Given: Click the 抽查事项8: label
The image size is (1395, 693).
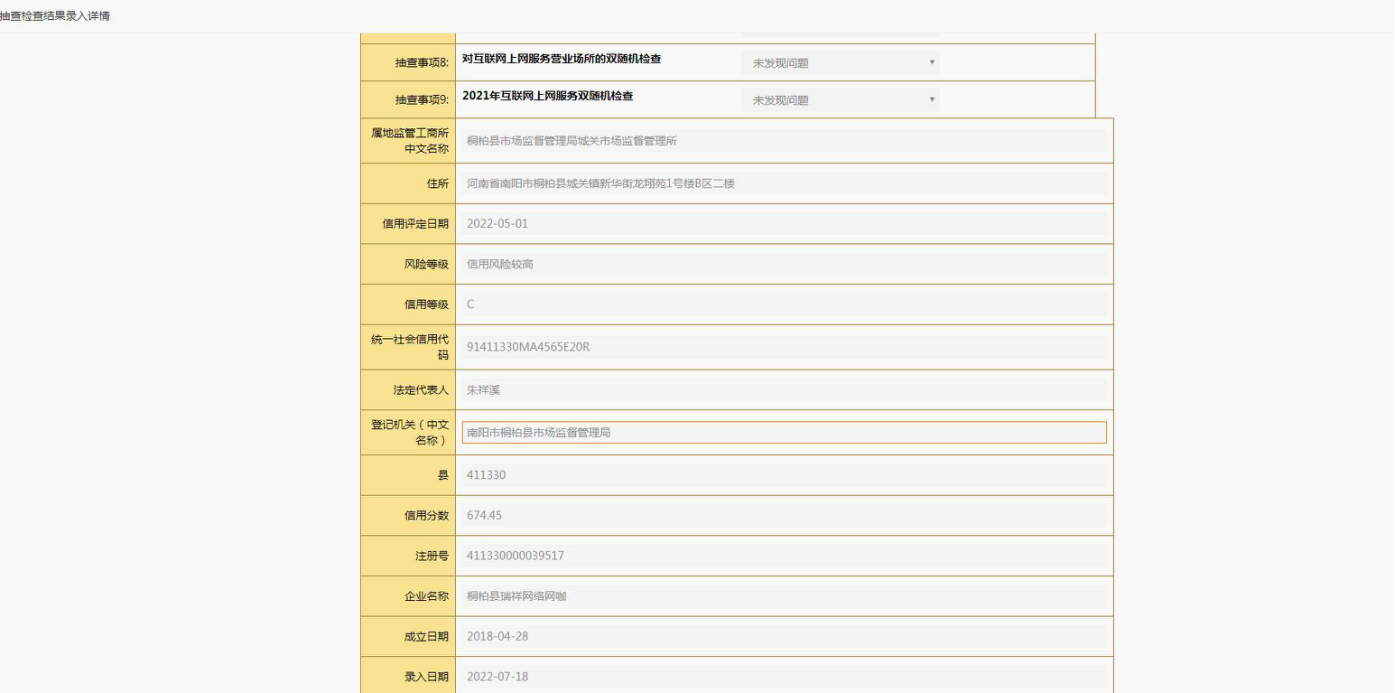Looking at the screenshot, I should point(422,63).
